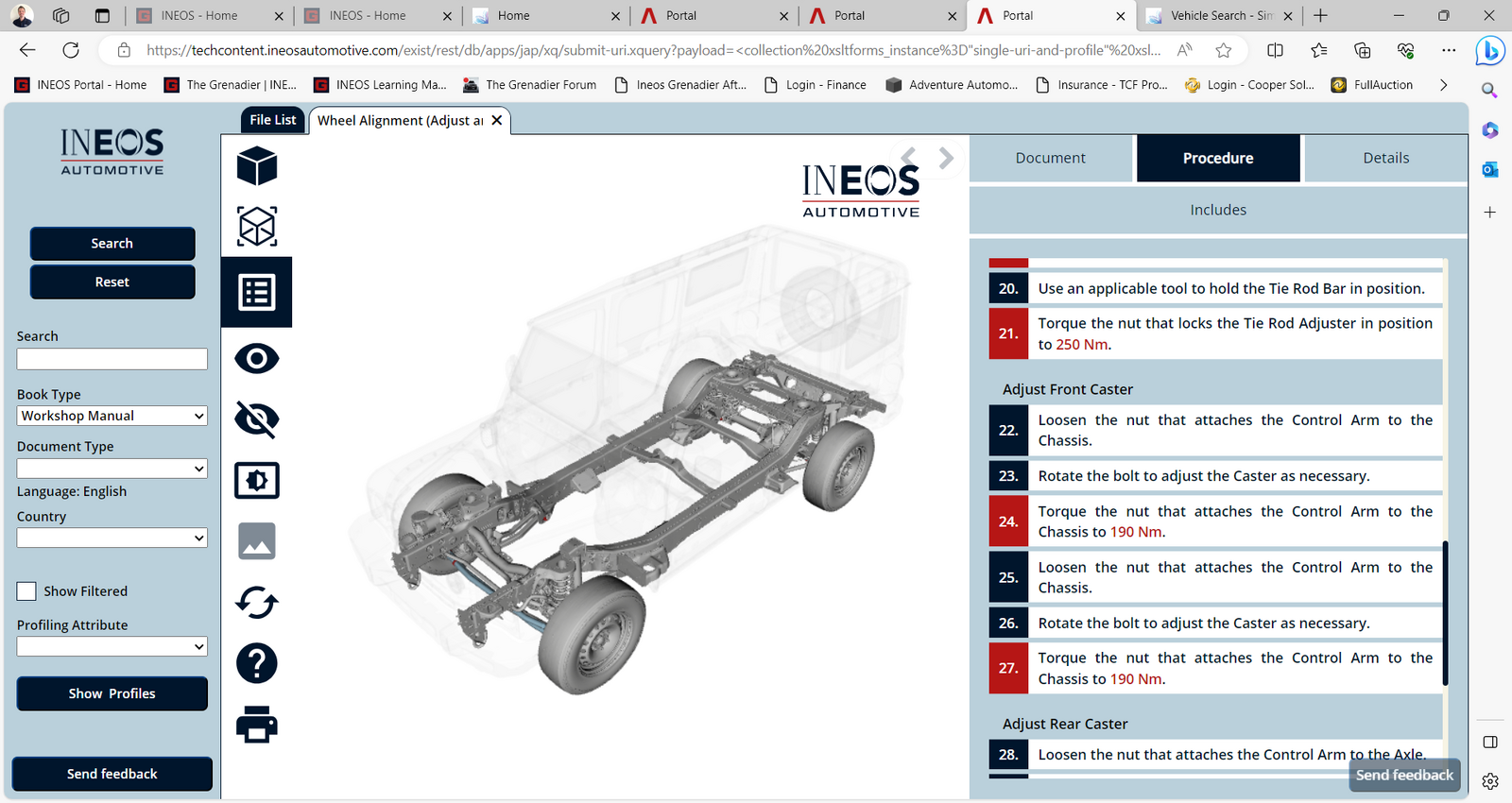Image resolution: width=1512 pixels, height=803 pixels.
Task: Open Bing Copilot sidebar icon
Action: (1490, 50)
